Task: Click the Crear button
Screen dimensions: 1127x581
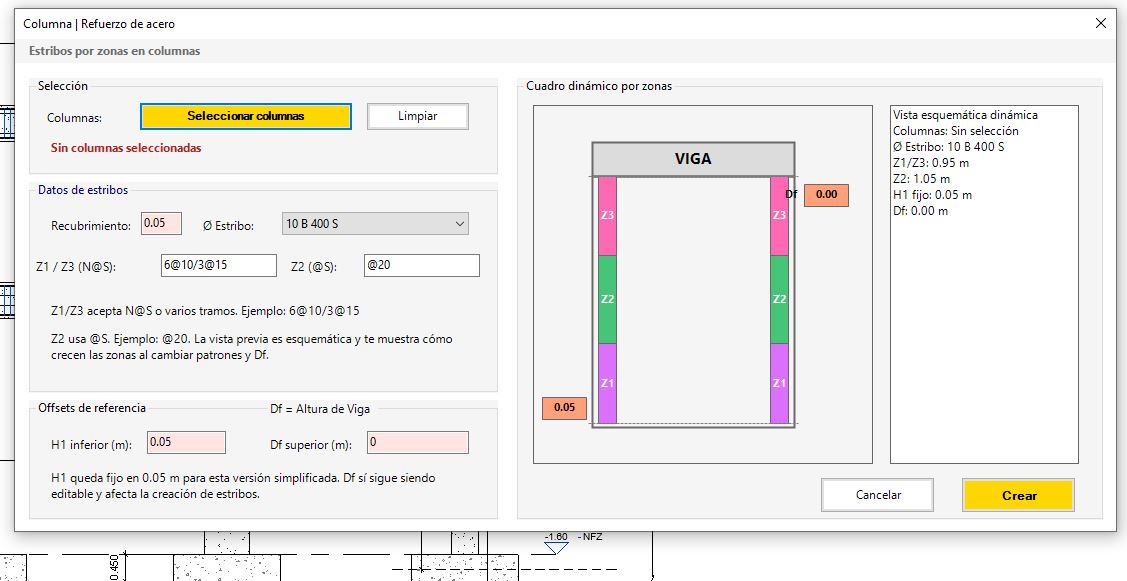Action: (1018, 495)
